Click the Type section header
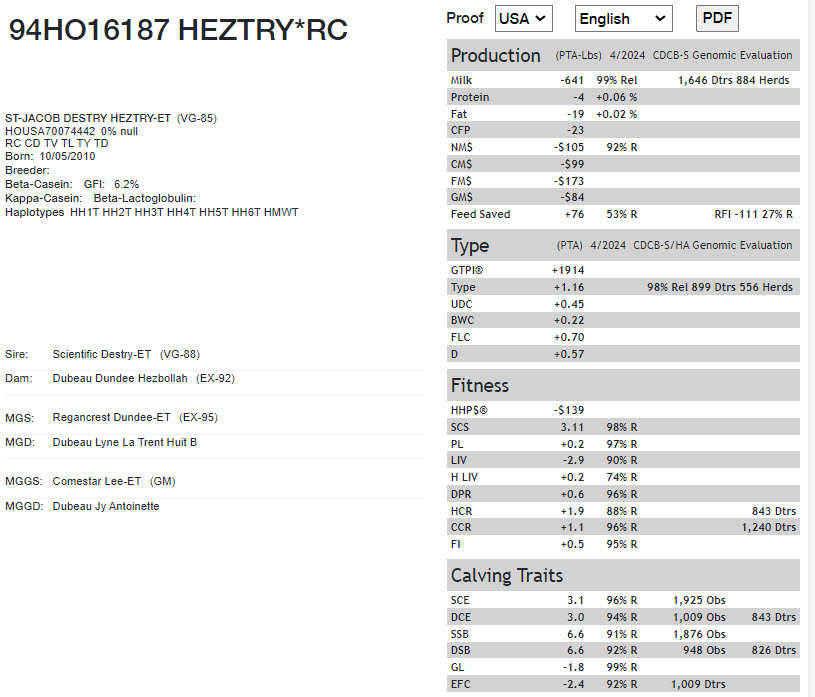Screen dimensions: 815x697 470,246
